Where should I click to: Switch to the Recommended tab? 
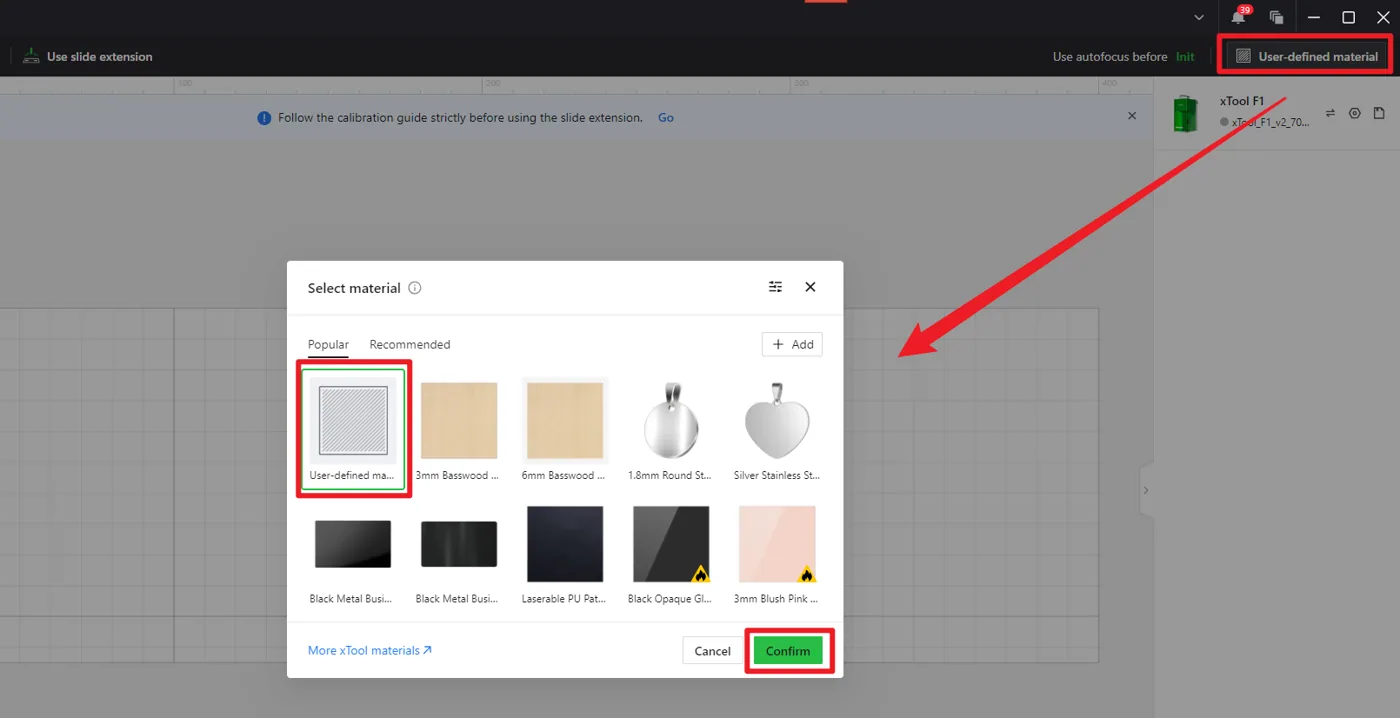410,344
